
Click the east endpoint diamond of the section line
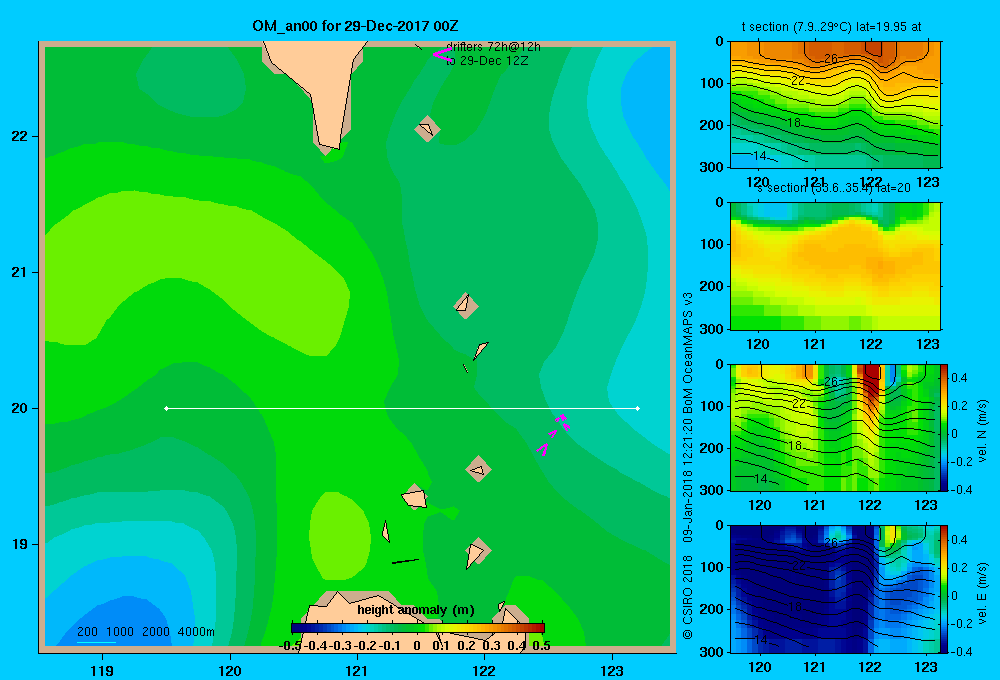point(638,408)
